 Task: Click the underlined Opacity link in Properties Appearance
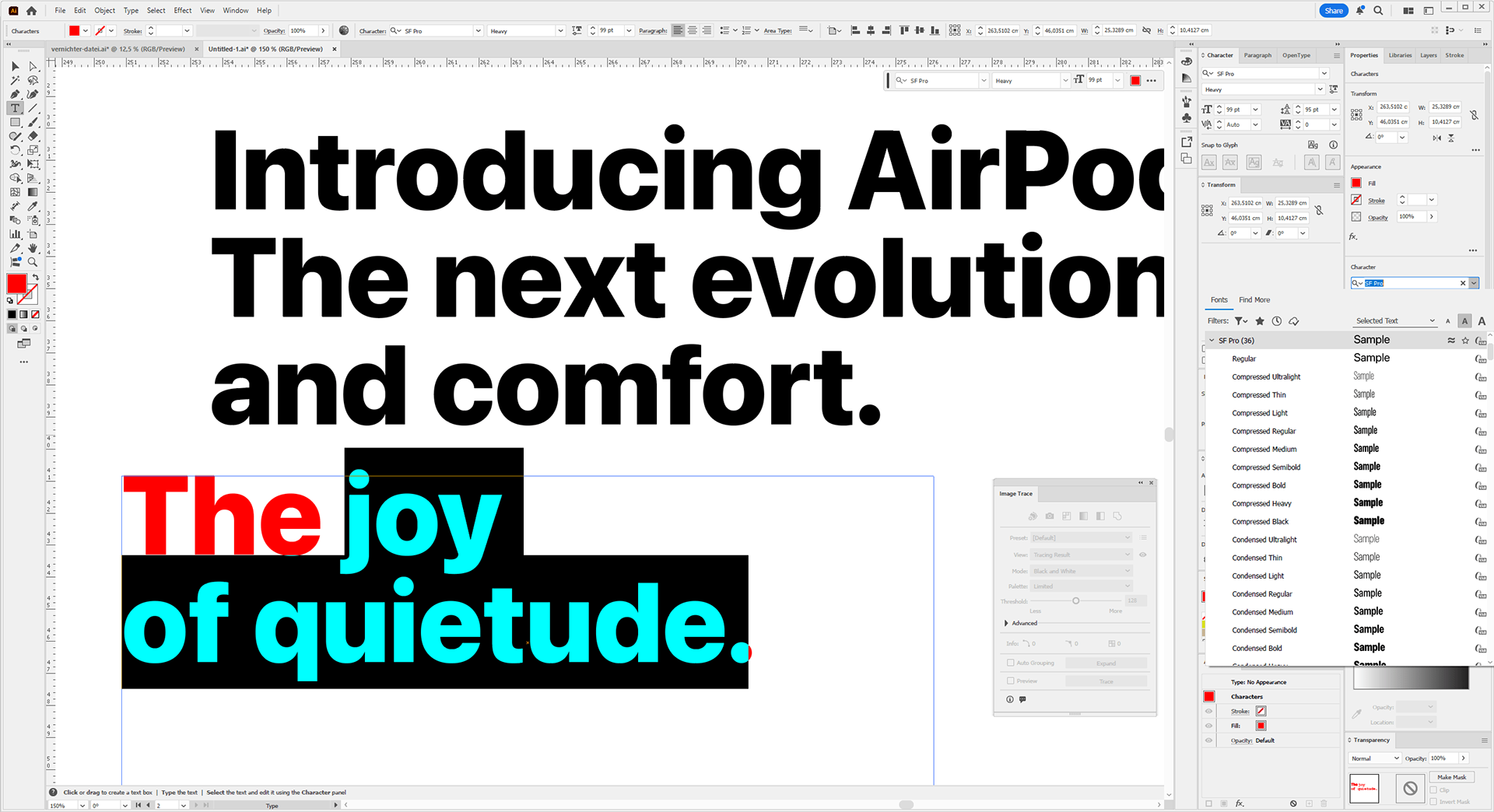tap(1378, 218)
